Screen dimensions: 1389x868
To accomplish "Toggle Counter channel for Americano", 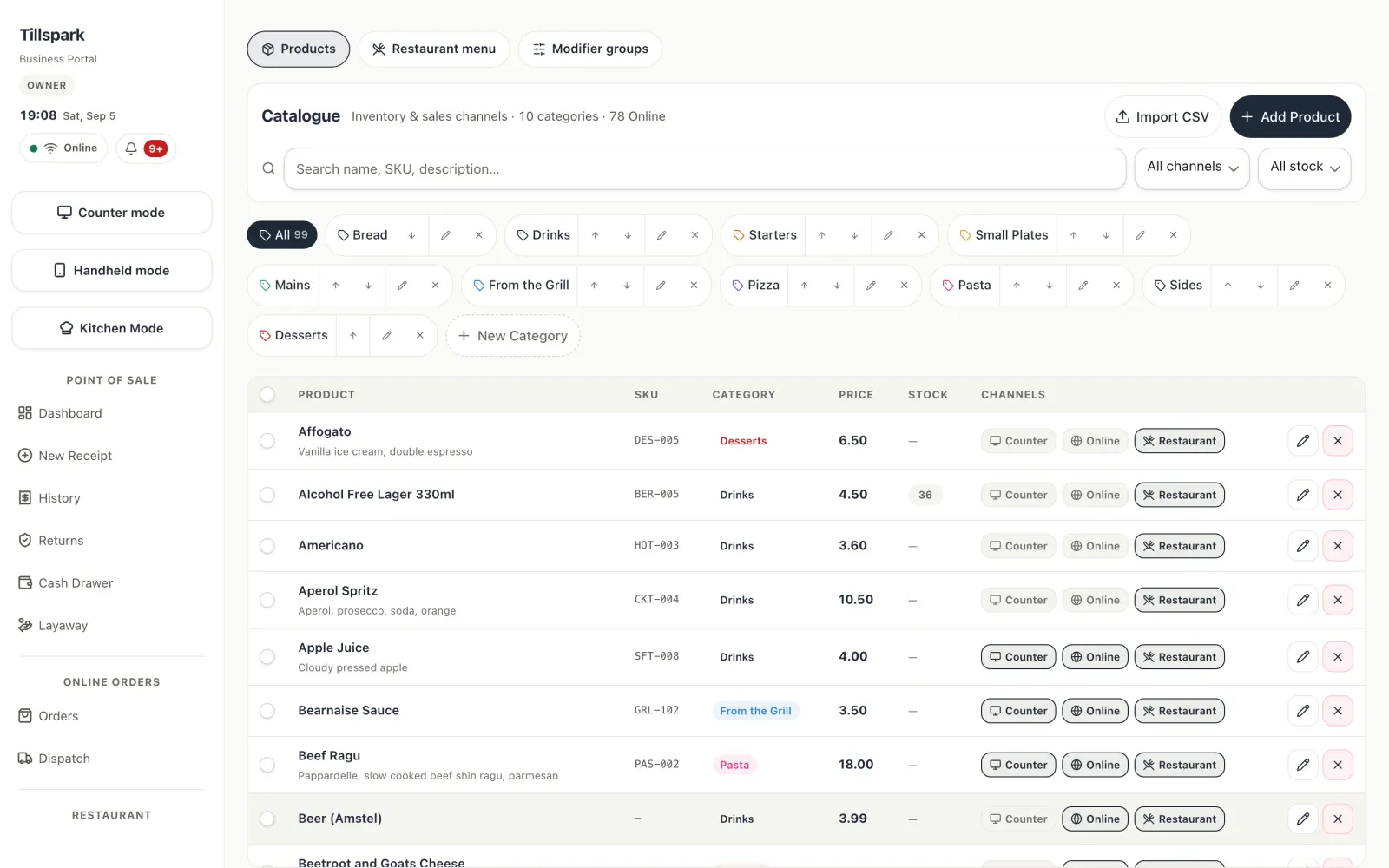I will (1019, 546).
